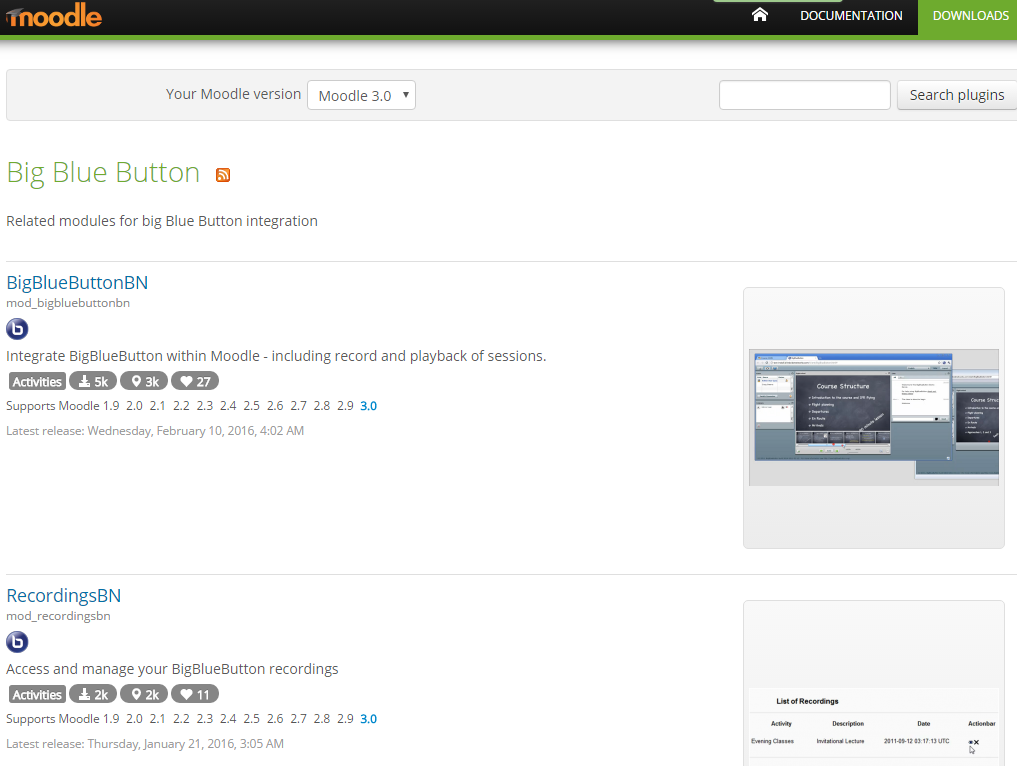Click the BigBlueButton logo under mod_recordingsbn
The height and width of the screenshot is (766, 1017).
click(17, 642)
